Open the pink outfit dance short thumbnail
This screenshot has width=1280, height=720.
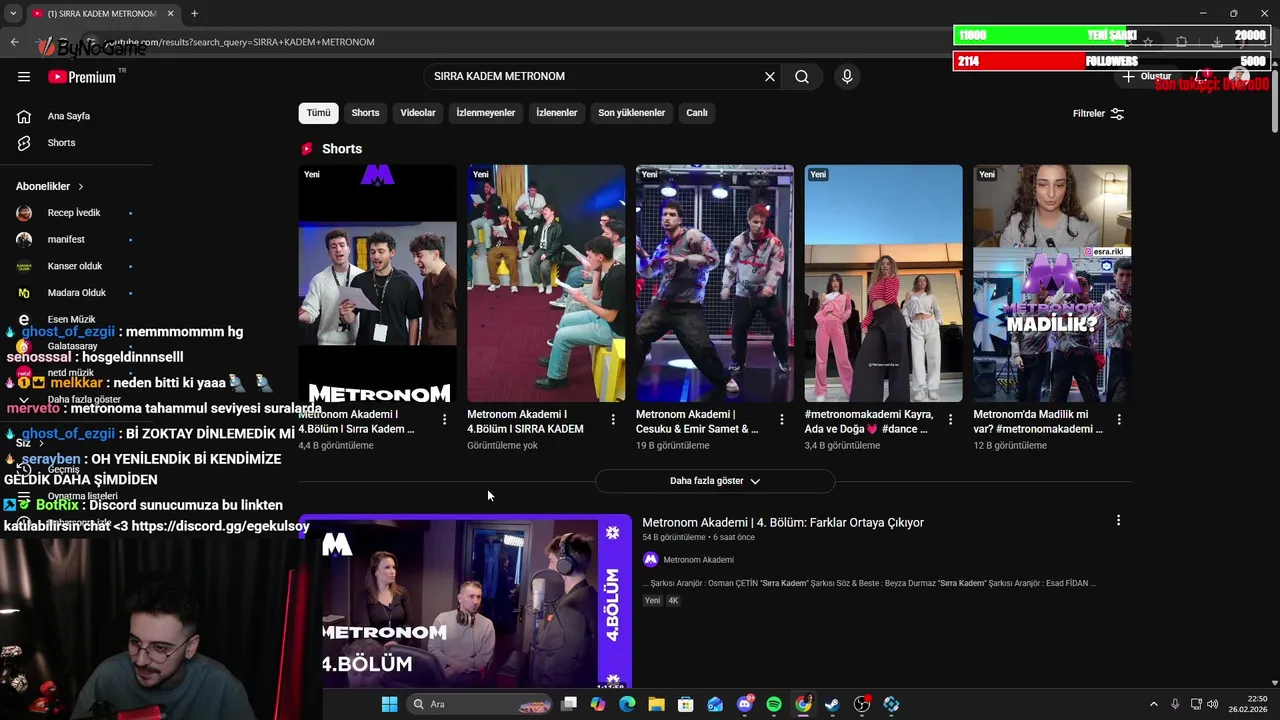point(884,283)
